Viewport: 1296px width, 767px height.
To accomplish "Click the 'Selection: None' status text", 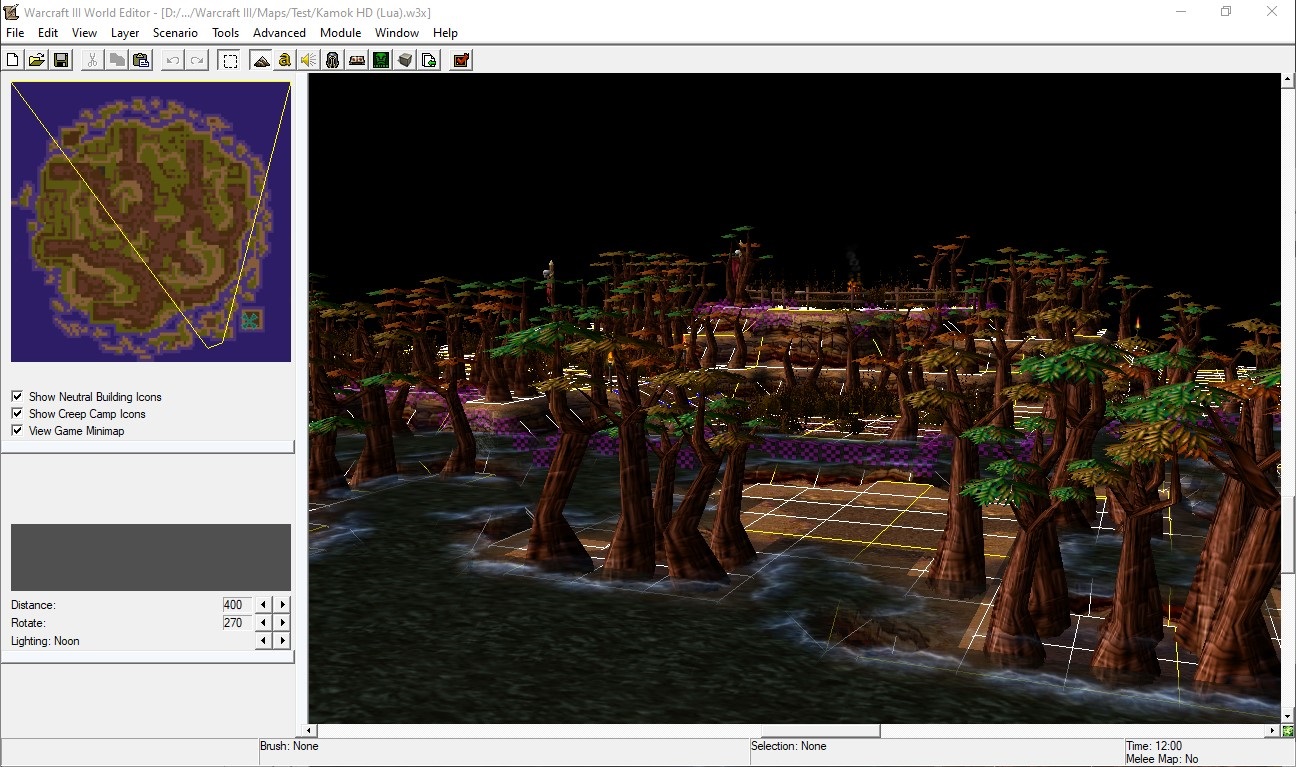I will pos(789,746).
